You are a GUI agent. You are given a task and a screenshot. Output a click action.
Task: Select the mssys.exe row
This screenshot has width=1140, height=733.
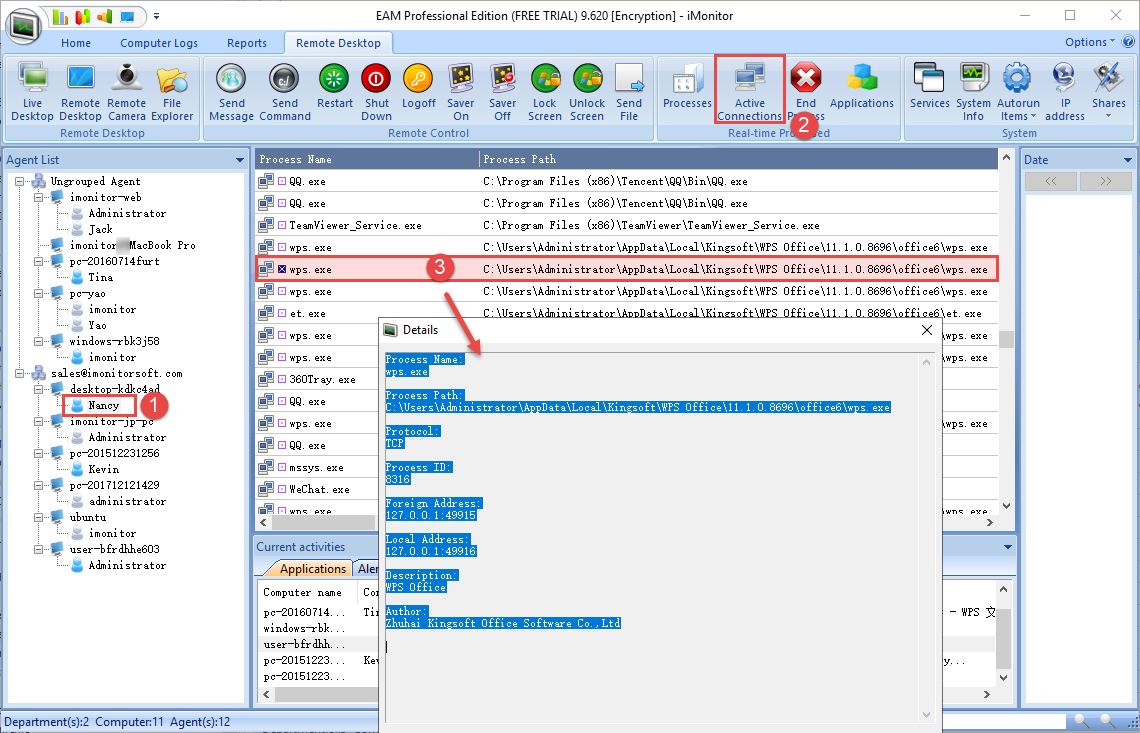317,468
